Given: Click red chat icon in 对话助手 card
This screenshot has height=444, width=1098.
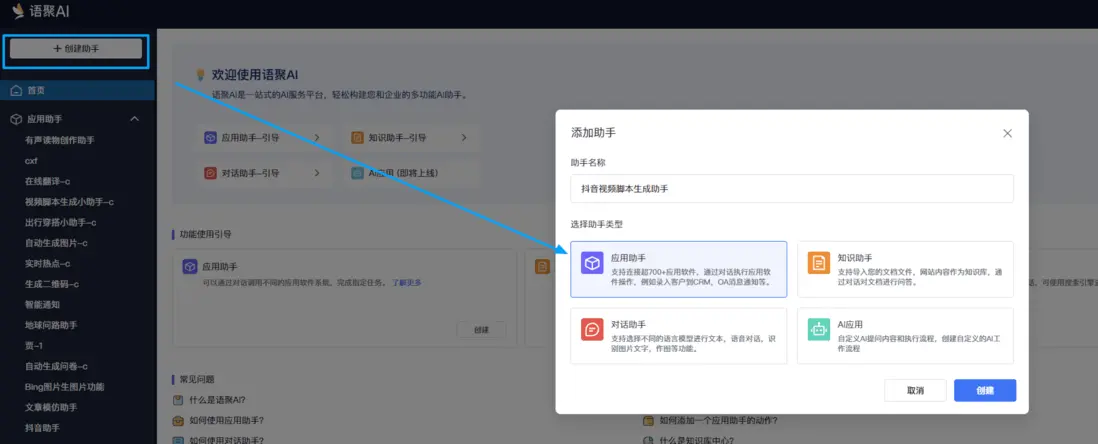Looking at the screenshot, I should 592,330.
